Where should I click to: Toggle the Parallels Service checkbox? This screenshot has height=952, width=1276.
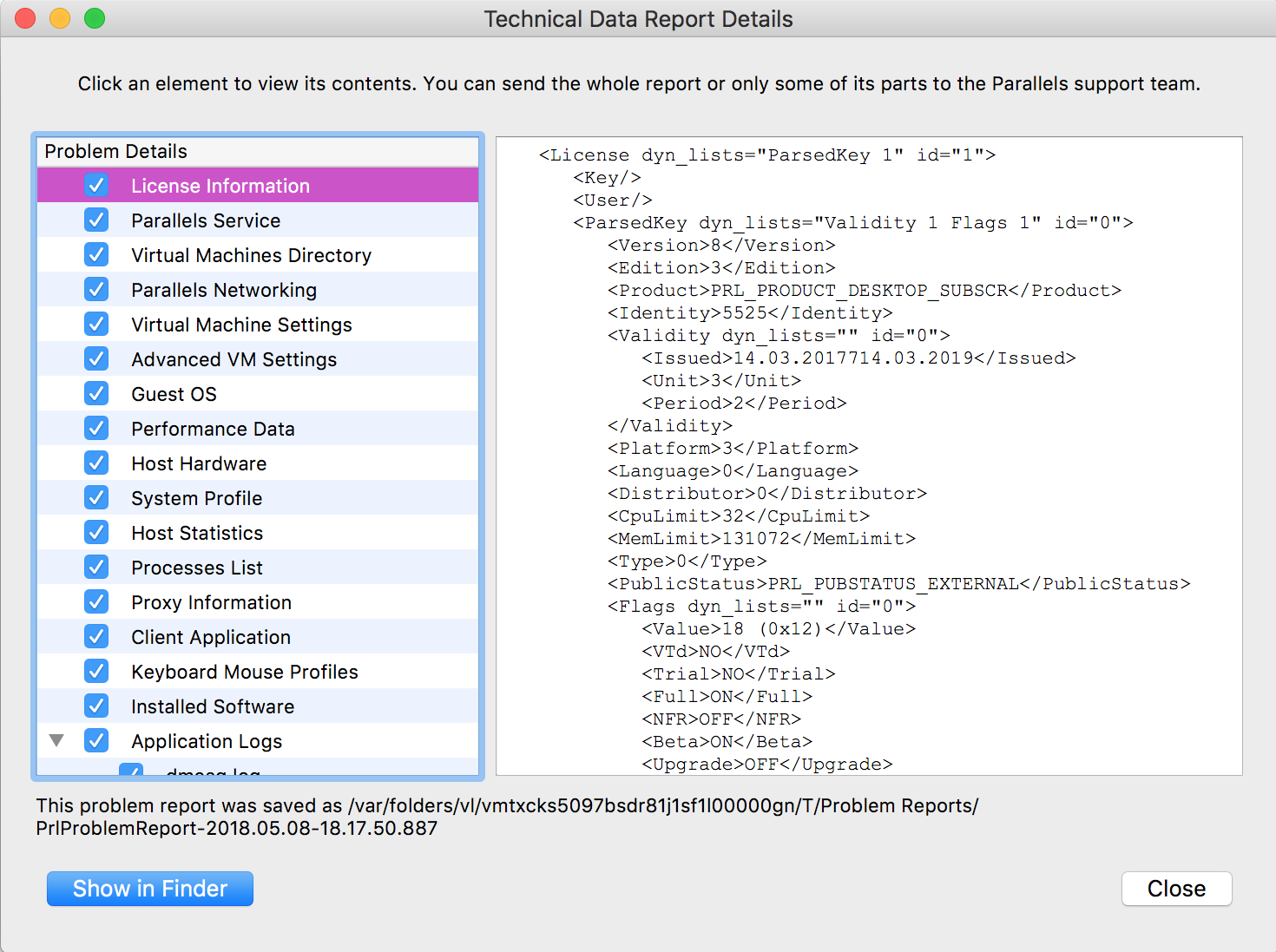pos(96,220)
